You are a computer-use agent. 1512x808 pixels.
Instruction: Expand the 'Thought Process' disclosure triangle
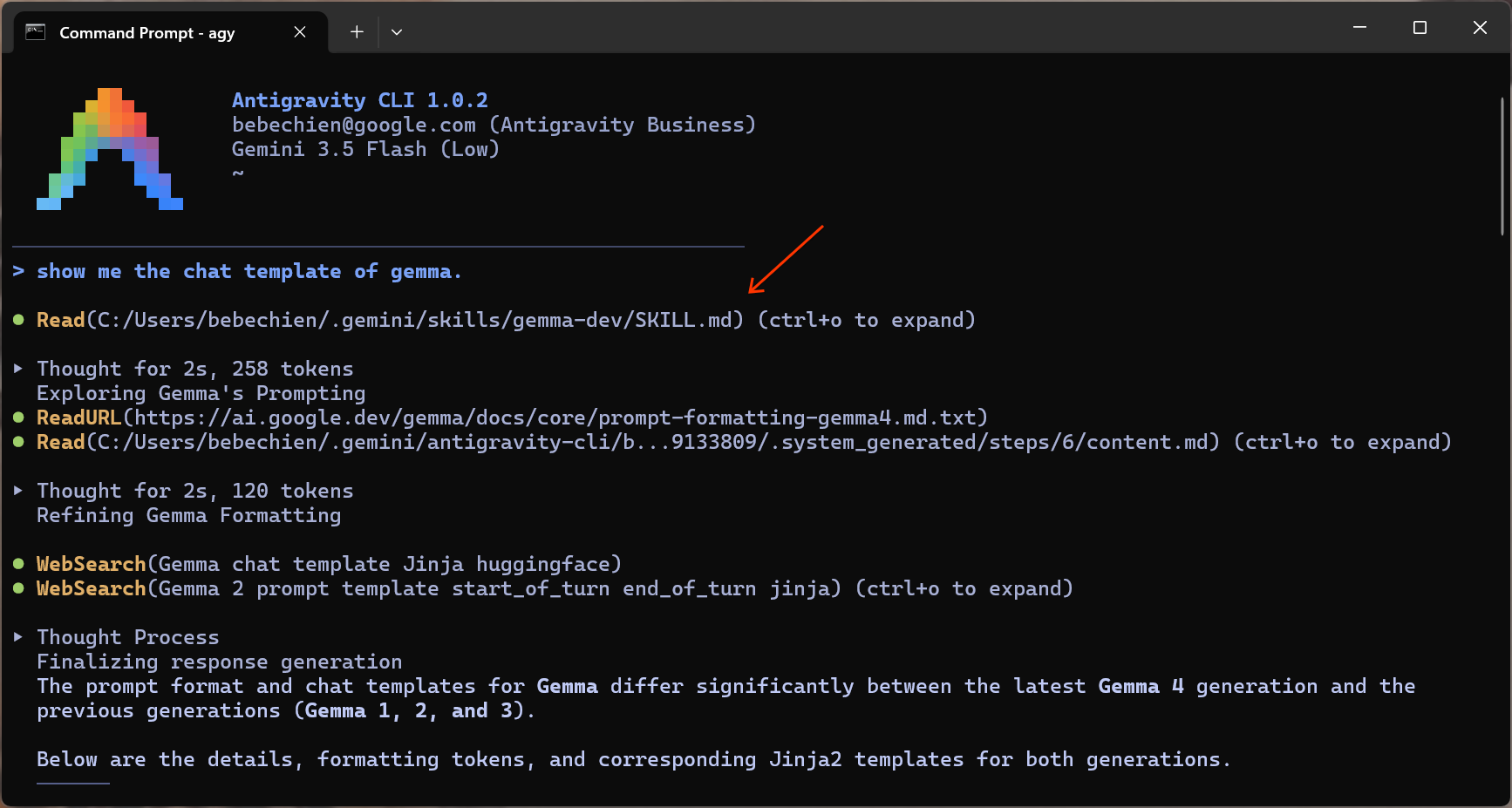18,637
